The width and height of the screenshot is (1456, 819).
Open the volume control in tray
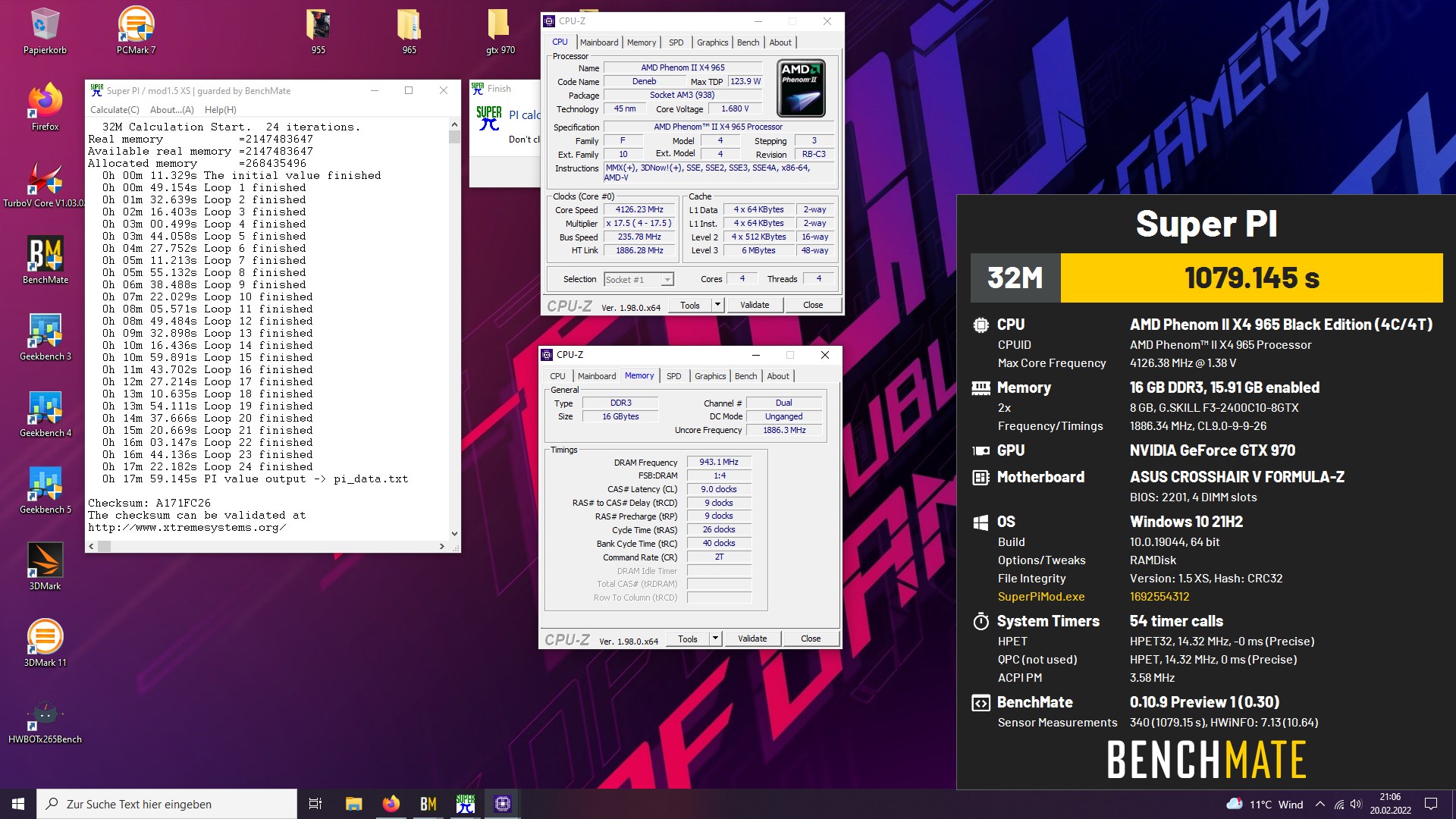pos(1356,804)
